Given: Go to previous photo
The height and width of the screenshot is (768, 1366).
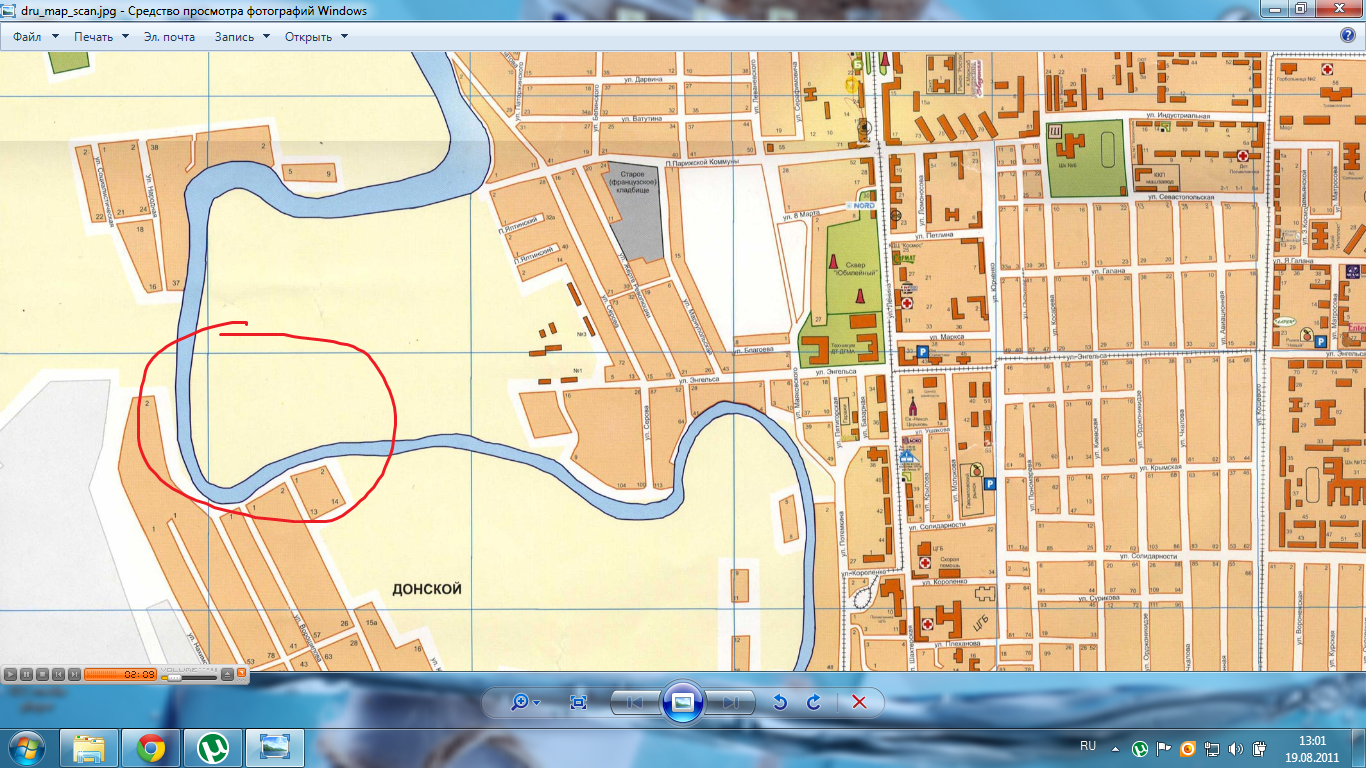Looking at the screenshot, I should (x=635, y=702).
